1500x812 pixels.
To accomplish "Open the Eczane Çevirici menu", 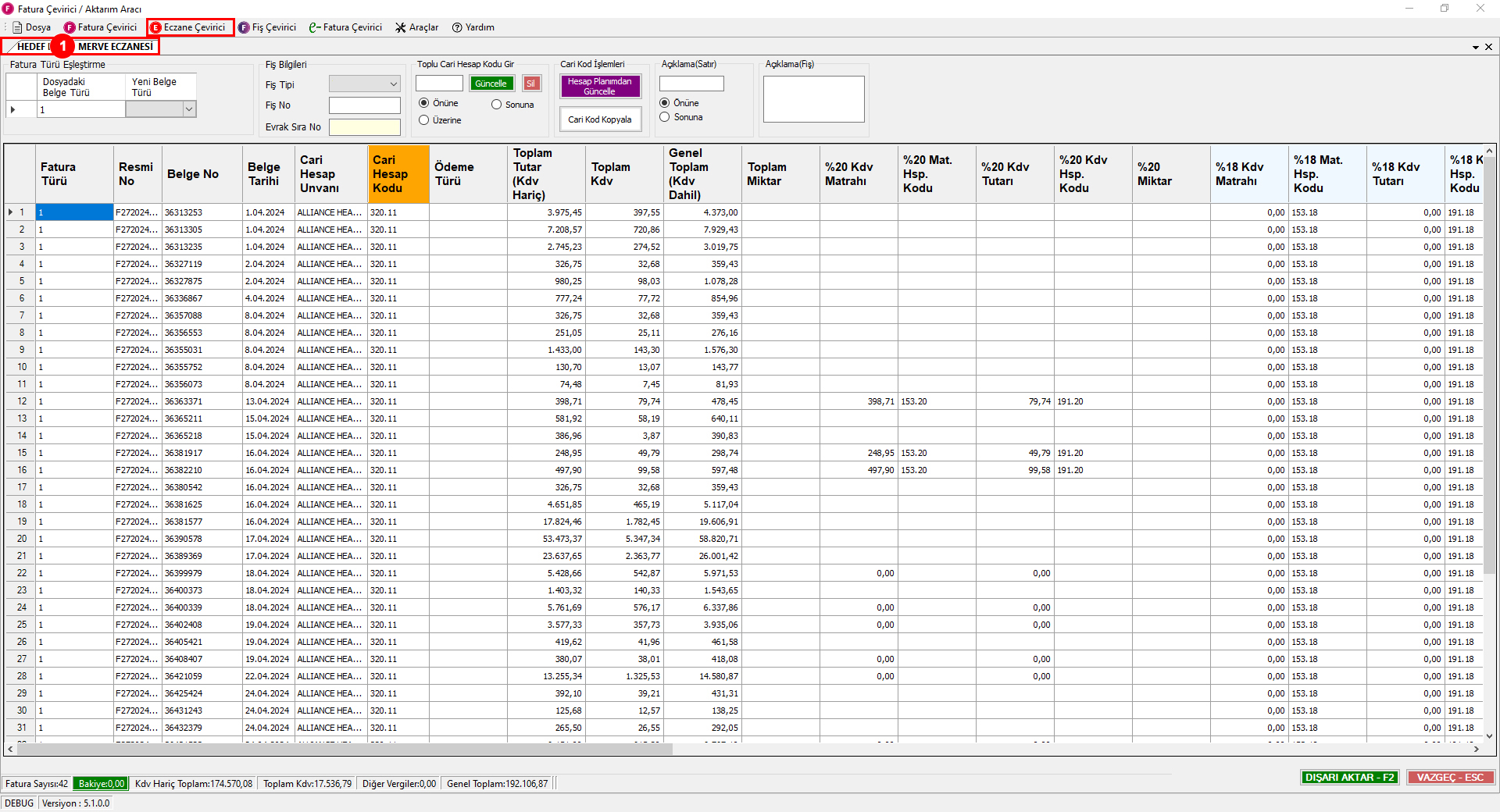I will tap(188, 27).
